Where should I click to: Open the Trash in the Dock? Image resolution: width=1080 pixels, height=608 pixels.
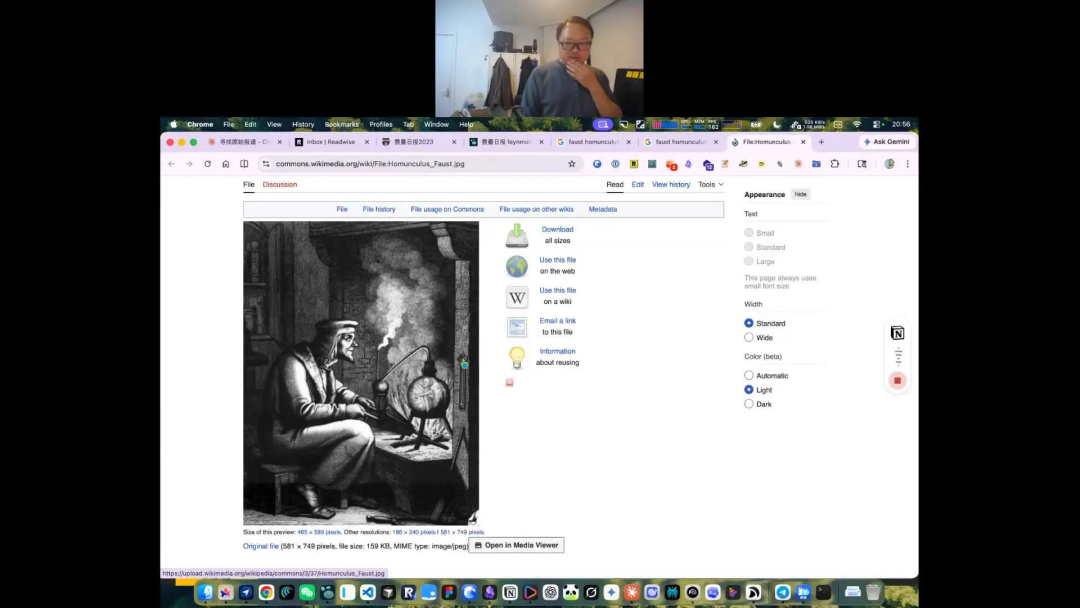click(x=873, y=592)
